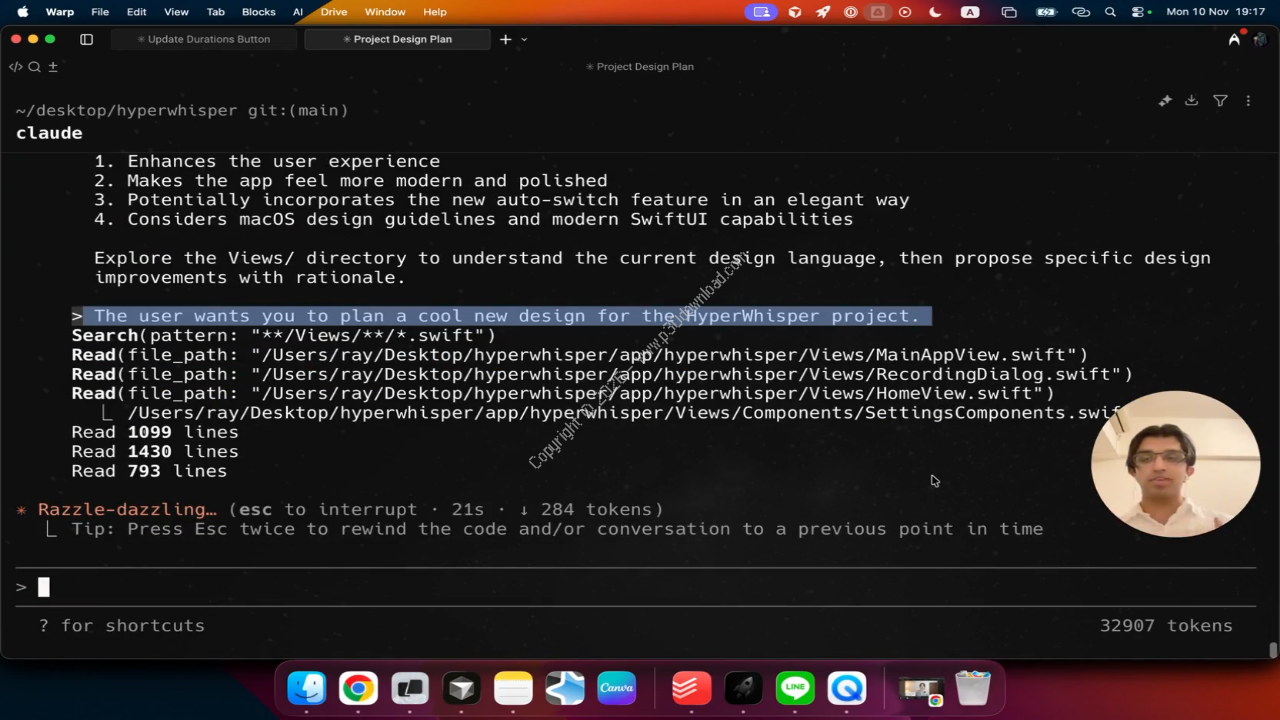Open the Warp notifications icon with red dot

[1235, 39]
